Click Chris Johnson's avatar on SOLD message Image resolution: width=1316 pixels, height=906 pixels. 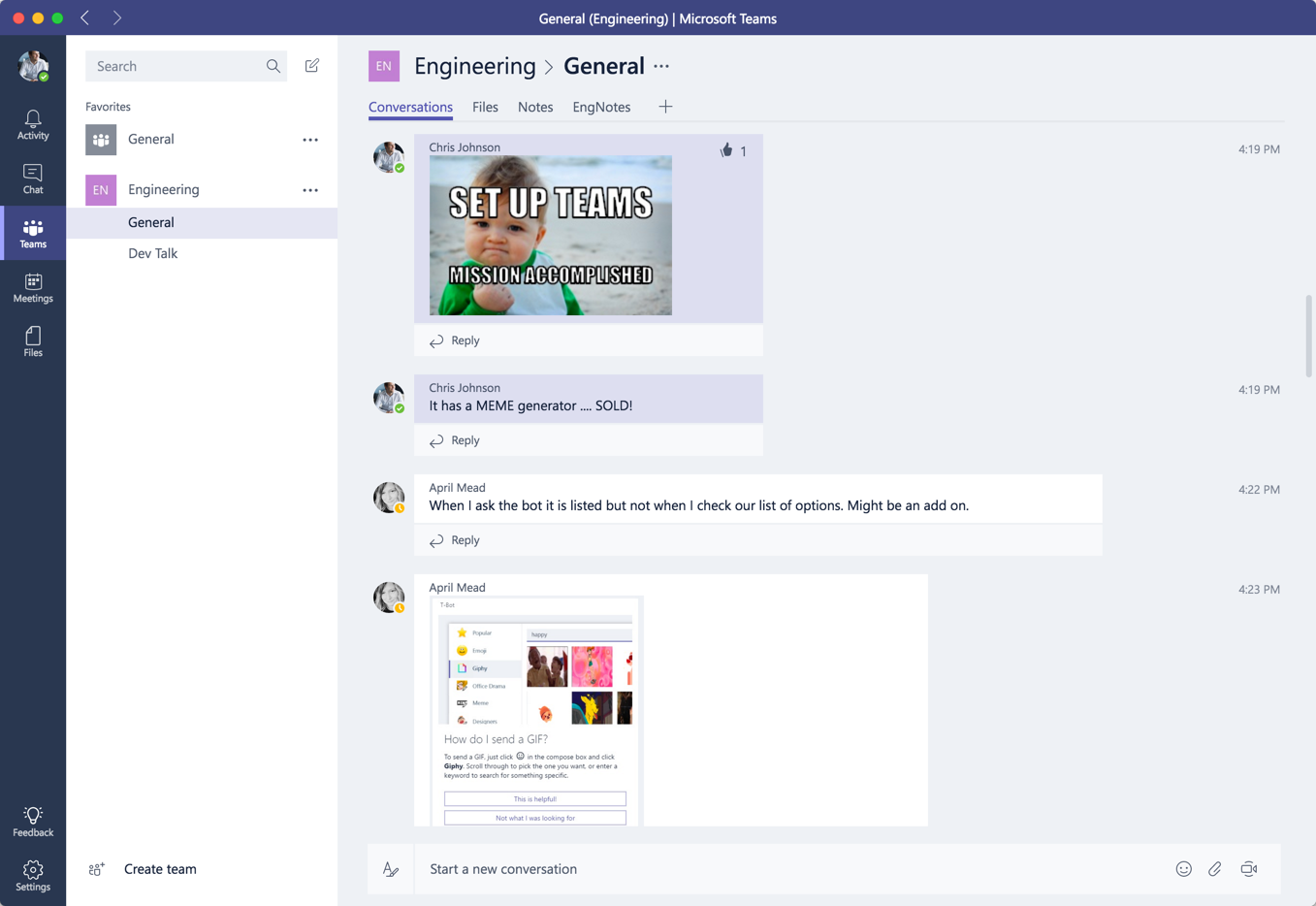(389, 398)
